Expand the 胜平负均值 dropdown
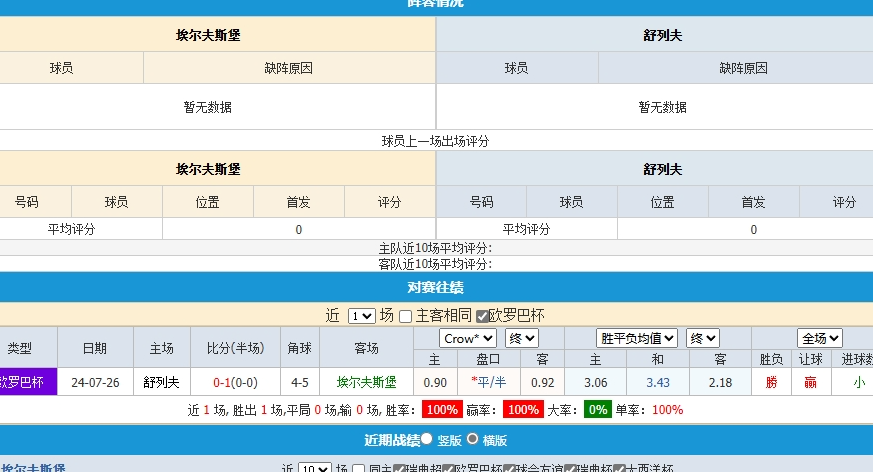Viewport: 873px width, 472px height. pyautogui.click(x=637, y=338)
